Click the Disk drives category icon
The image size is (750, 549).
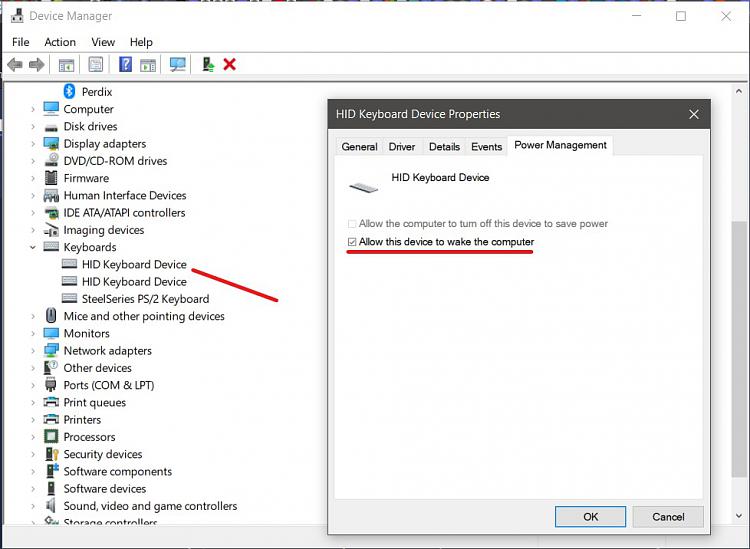click(51, 127)
